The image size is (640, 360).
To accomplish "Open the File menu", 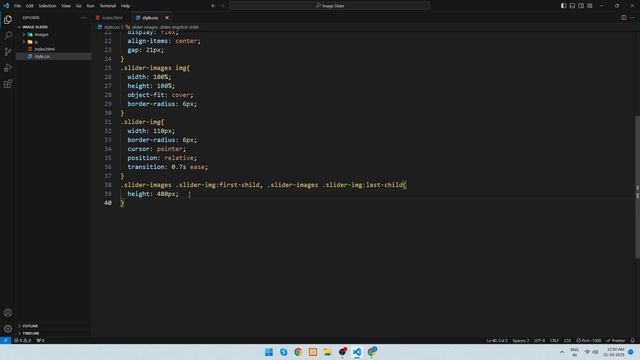I will point(17,6).
